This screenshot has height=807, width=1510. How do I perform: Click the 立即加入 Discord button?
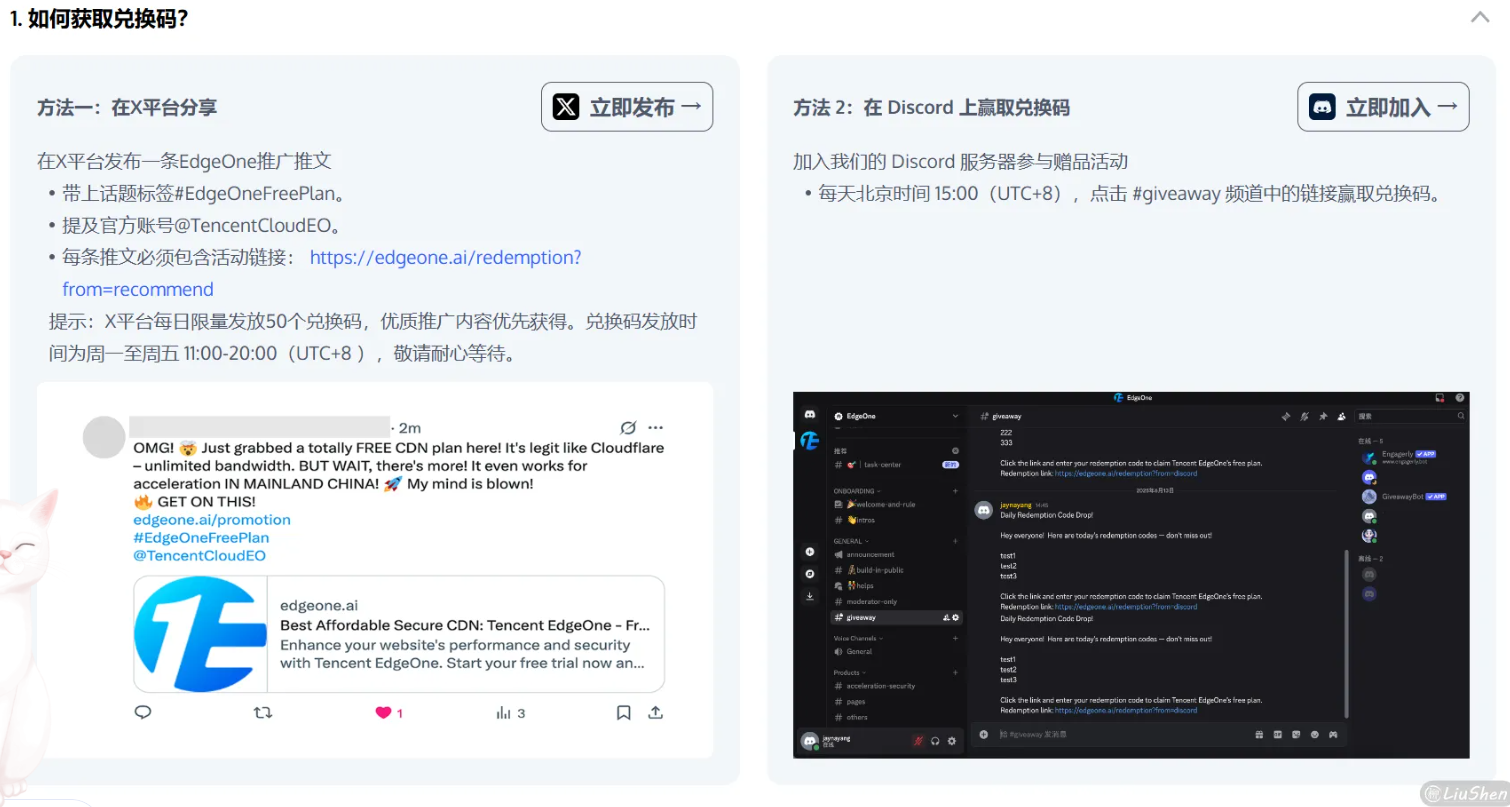click(1383, 107)
